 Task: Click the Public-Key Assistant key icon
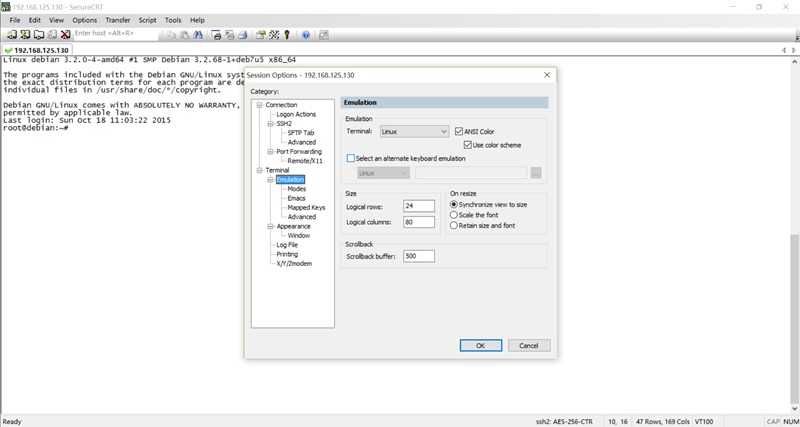click(287, 35)
